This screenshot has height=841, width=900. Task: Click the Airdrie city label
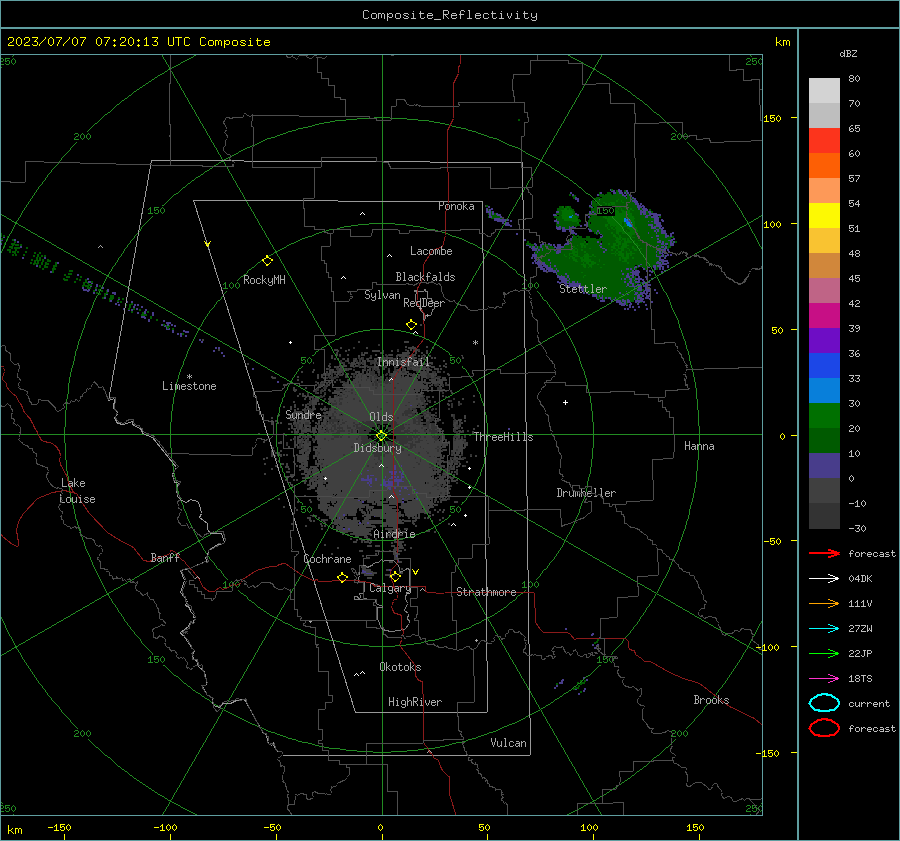point(394,534)
